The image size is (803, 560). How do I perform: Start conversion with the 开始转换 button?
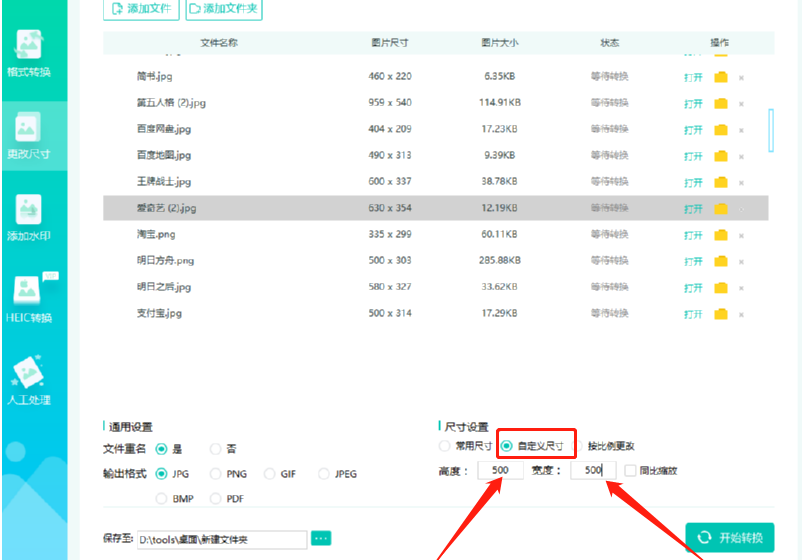(730, 537)
